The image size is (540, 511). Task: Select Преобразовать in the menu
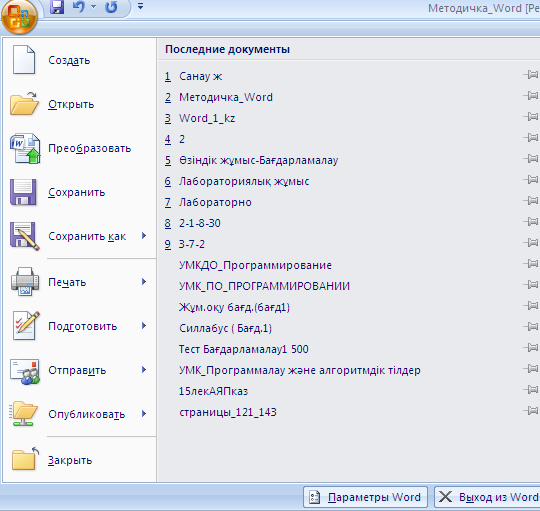pos(80,148)
